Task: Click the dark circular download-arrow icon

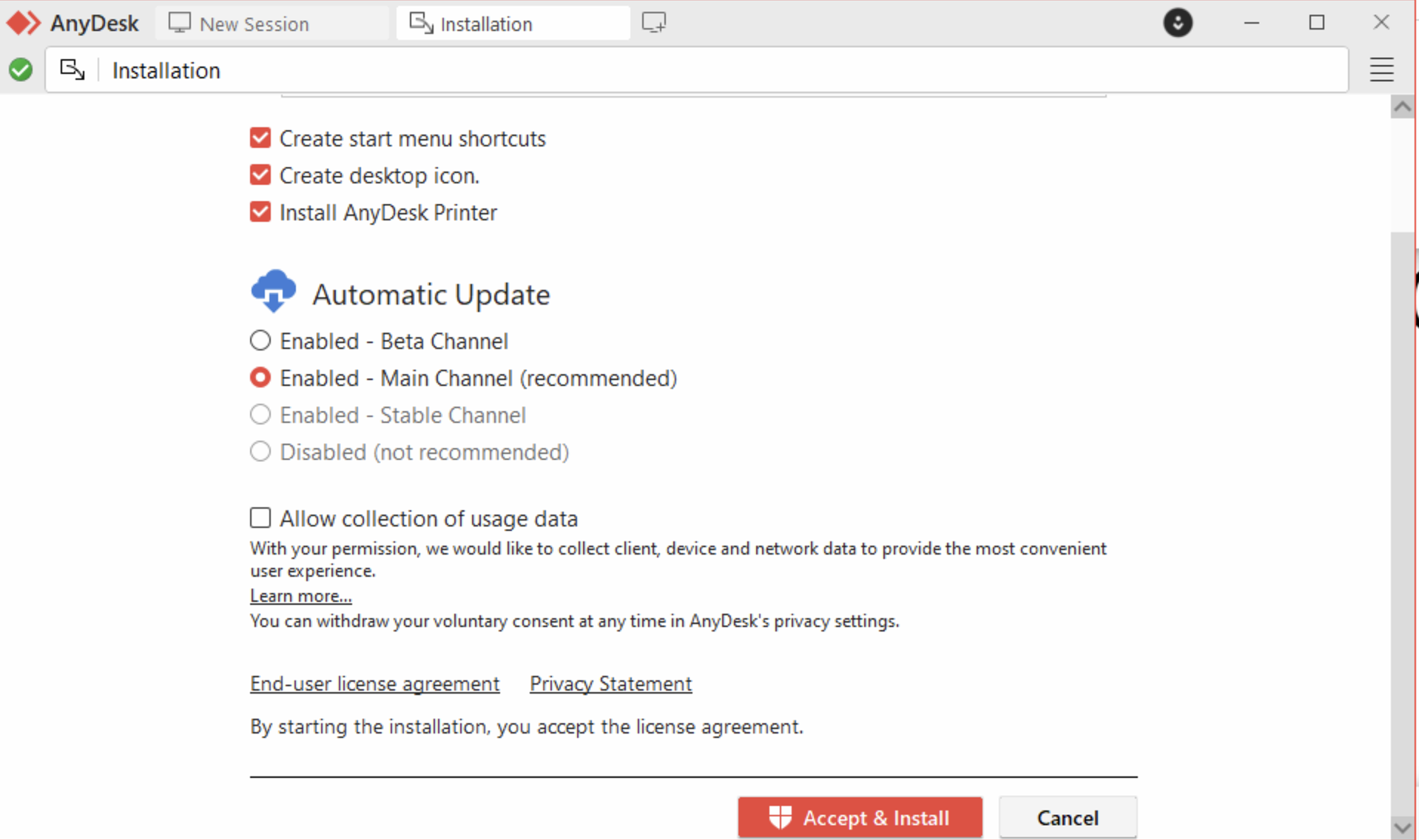Action: [x=1178, y=23]
